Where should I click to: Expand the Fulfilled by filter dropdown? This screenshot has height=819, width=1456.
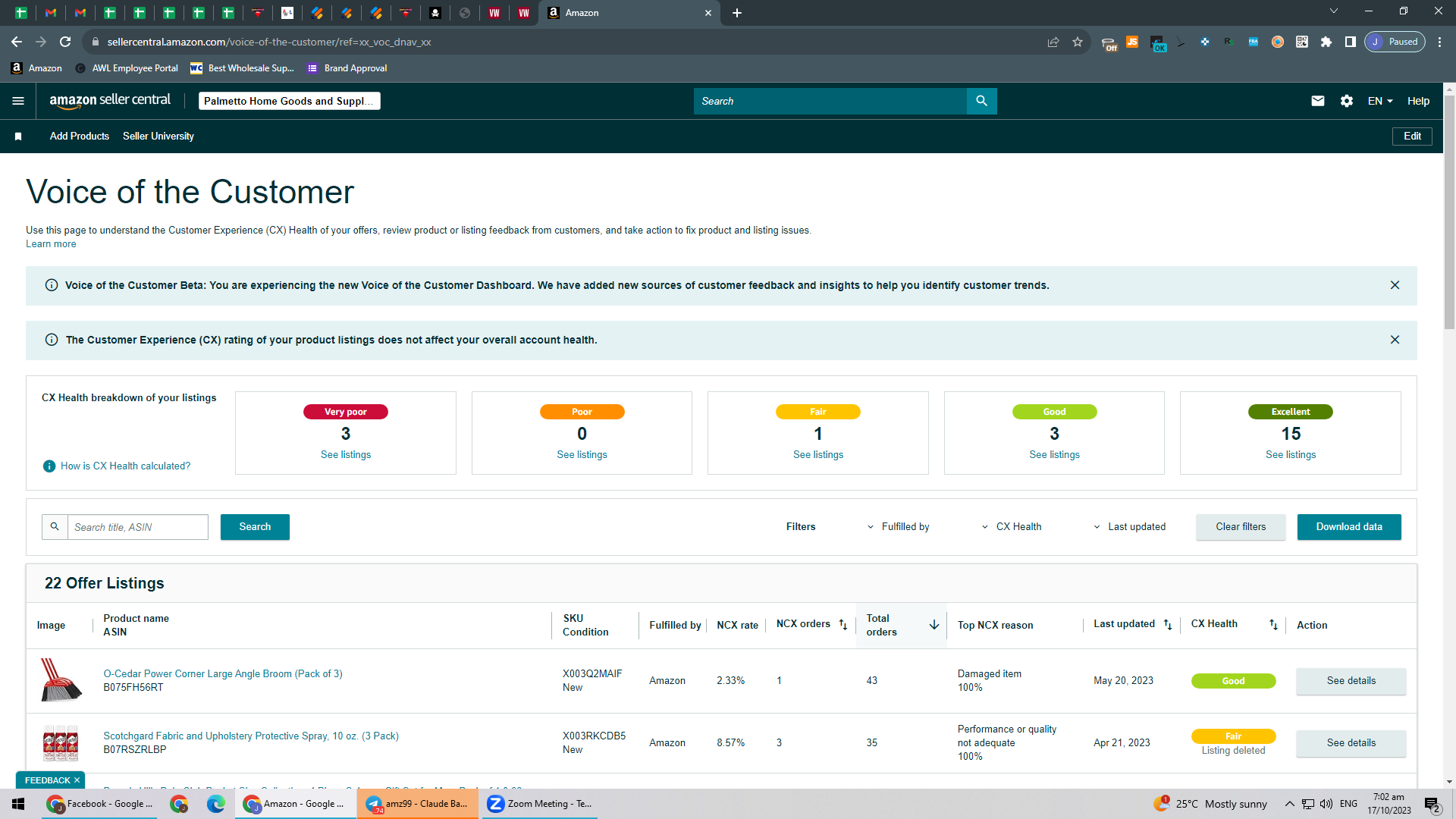point(899,527)
